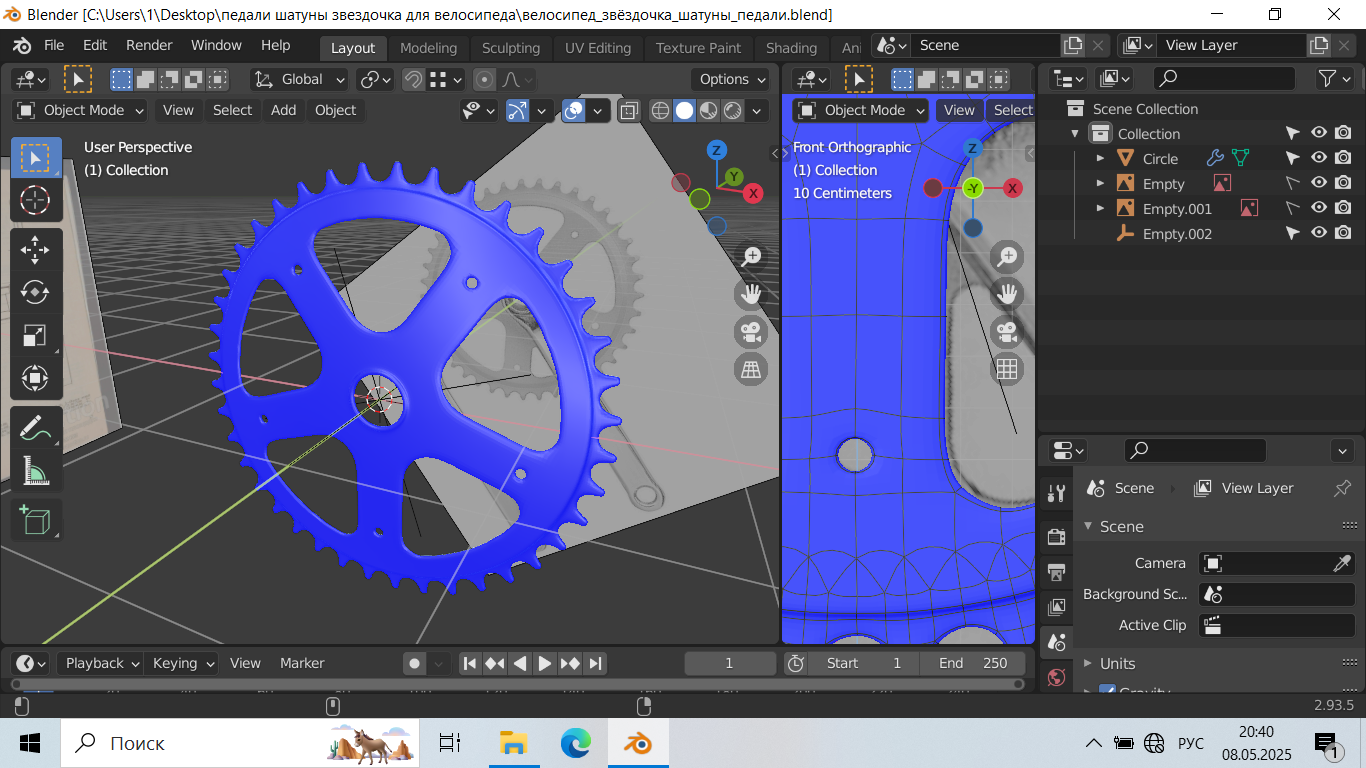Image resolution: width=1366 pixels, height=768 pixels.
Task: Select the Annotate pencil tool
Action: tap(35, 427)
